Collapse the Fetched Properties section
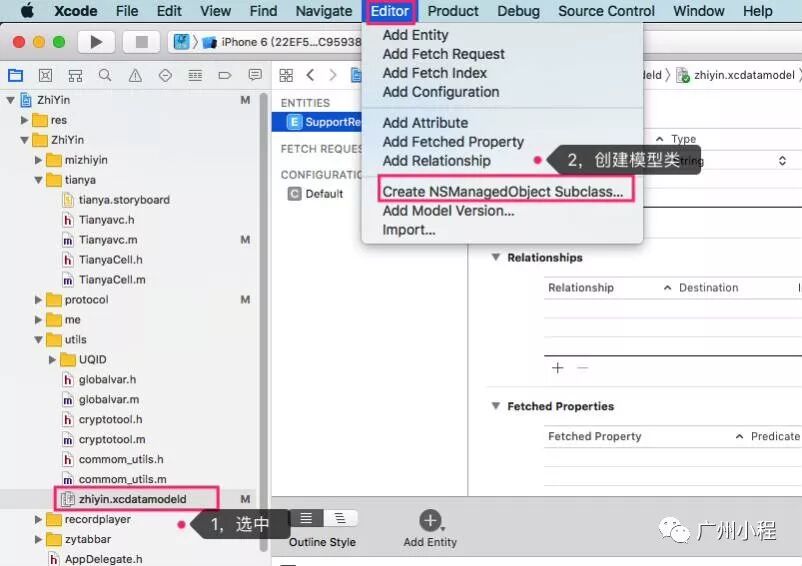 coord(496,406)
